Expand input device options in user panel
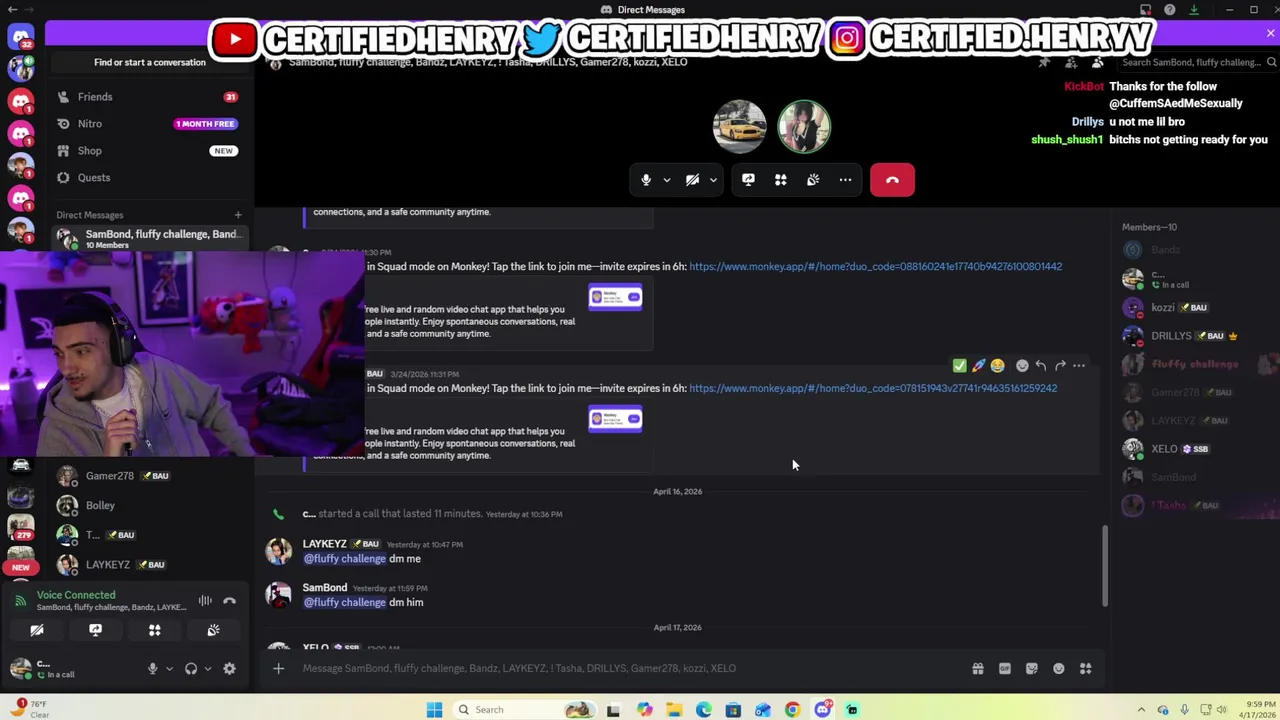Image resolution: width=1280 pixels, height=720 pixels. 169,669
